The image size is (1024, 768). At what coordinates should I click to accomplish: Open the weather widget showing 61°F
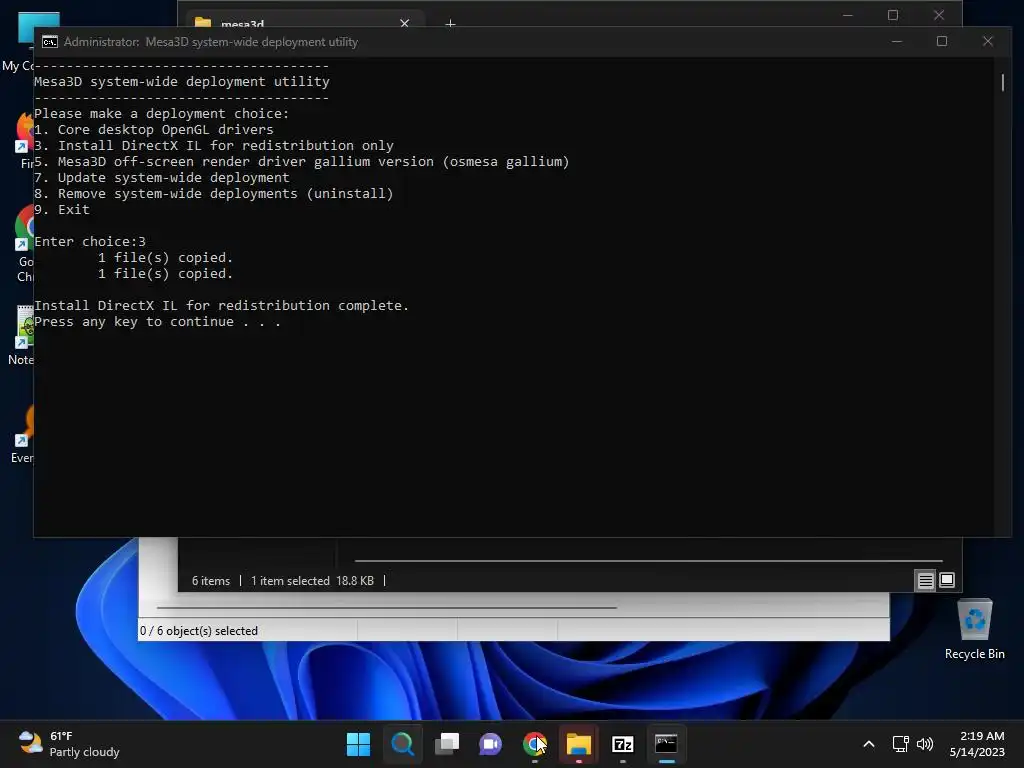(x=69, y=744)
